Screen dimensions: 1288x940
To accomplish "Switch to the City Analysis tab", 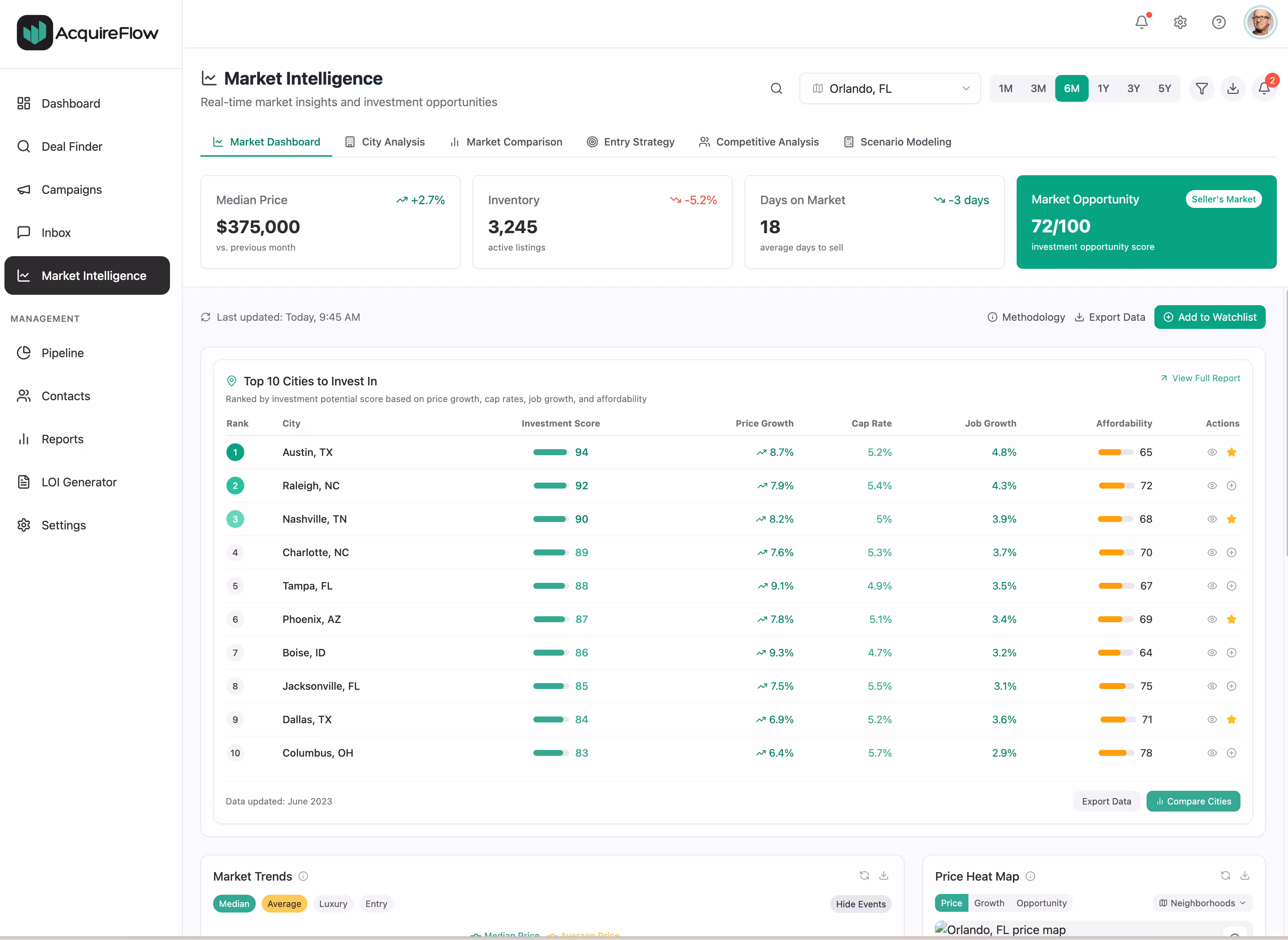I will 385,142.
